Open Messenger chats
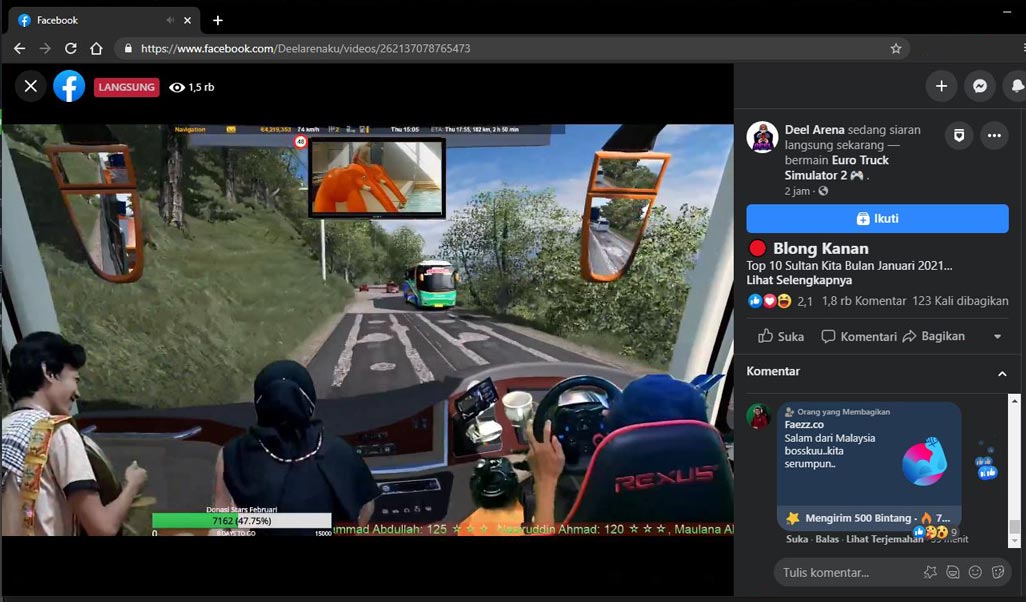This screenshot has height=602, width=1026. (980, 86)
